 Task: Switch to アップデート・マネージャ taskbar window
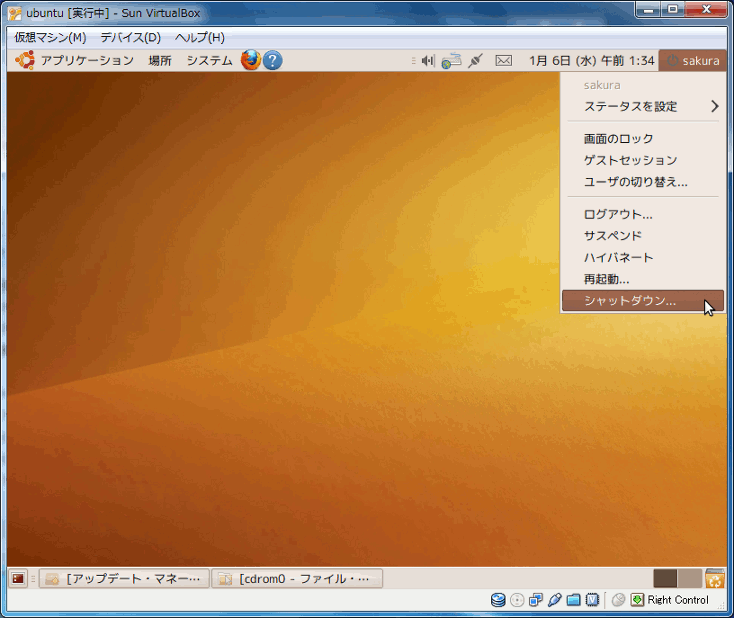[125, 578]
